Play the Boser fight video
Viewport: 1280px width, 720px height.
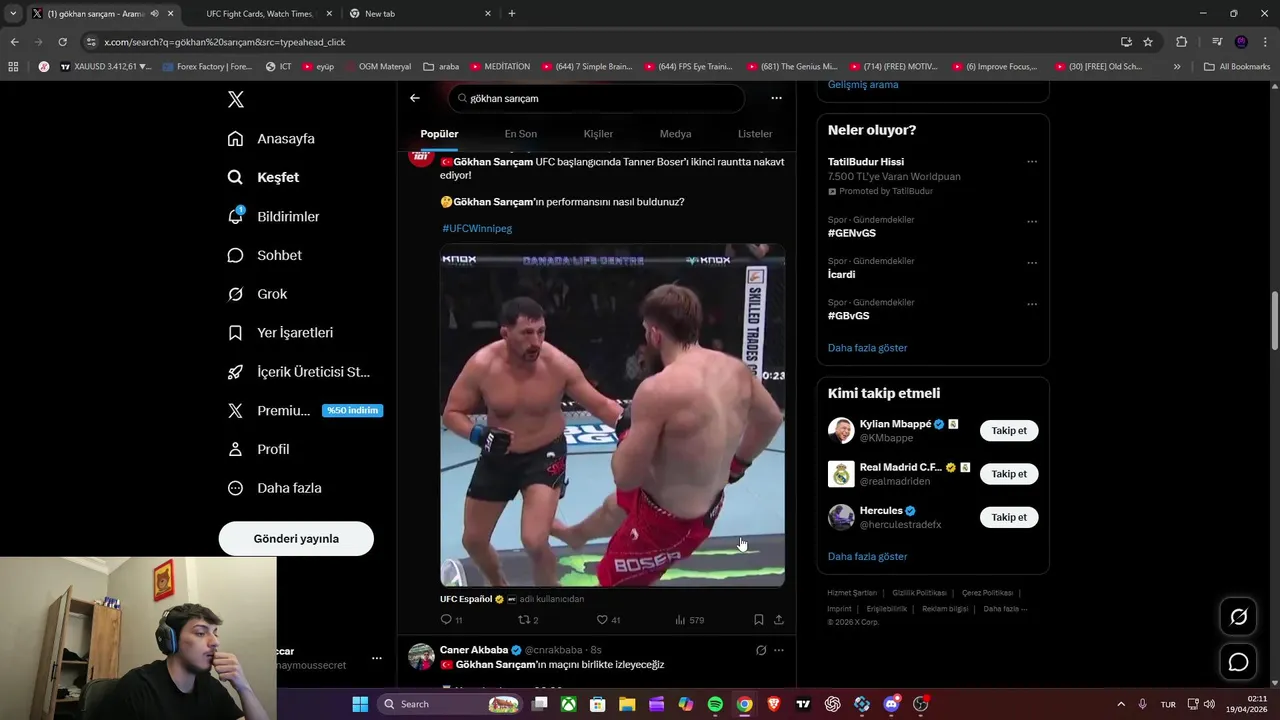click(612, 415)
